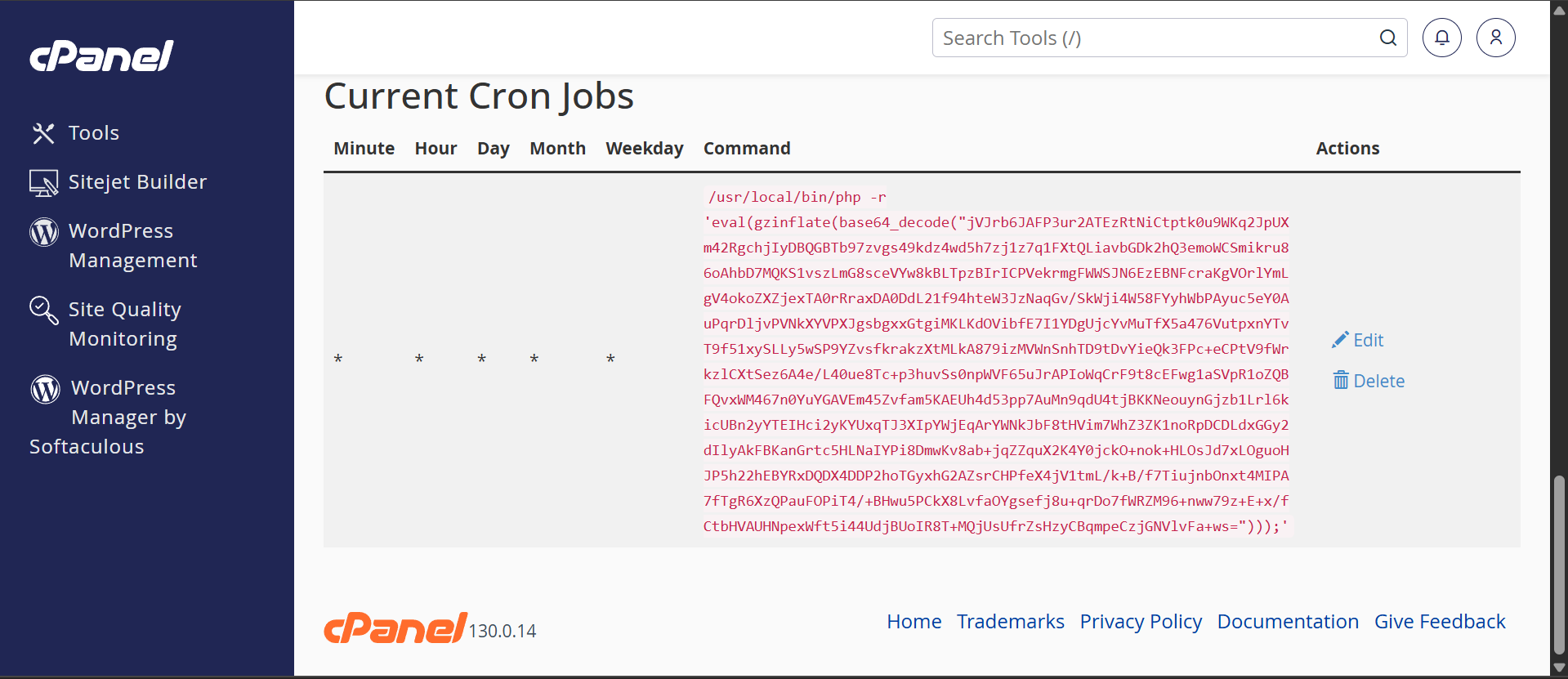The height and width of the screenshot is (679, 1568).
Task: Launch Sitejet Builder from the sidebar icon
Action: point(43,182)
